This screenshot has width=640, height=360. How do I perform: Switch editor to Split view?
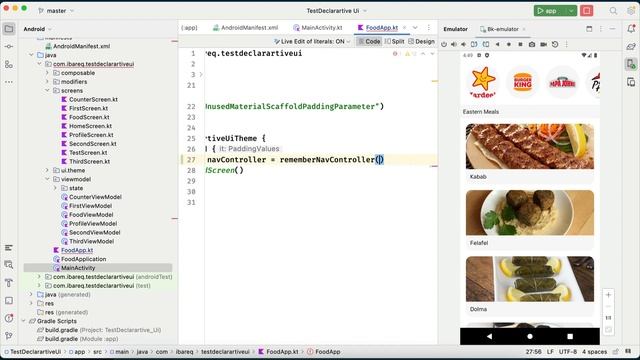[394, 41]
